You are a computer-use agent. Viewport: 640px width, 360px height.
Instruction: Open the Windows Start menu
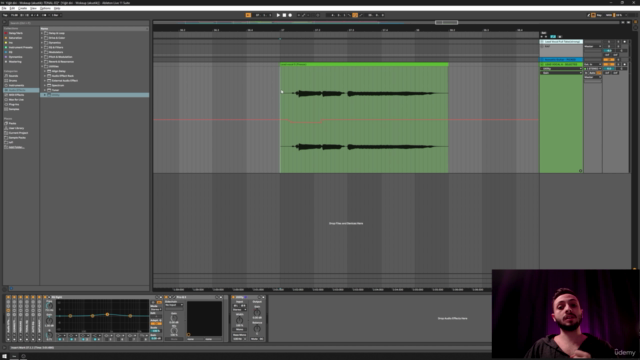pos(4,356)
